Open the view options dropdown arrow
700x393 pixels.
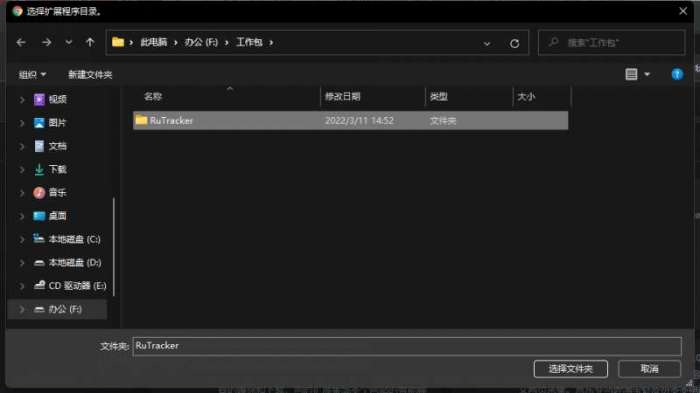point(647,74)
